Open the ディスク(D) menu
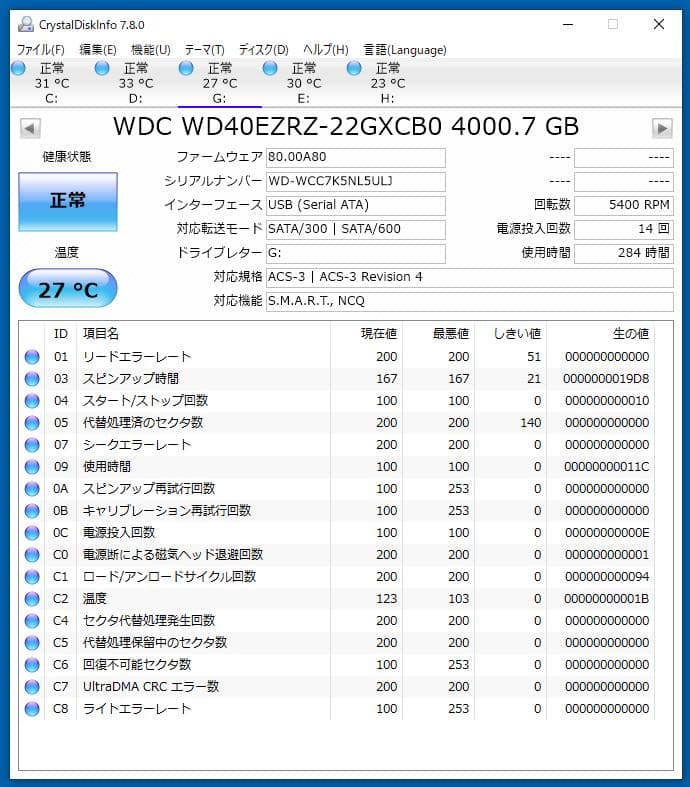Screen dimensions: 690x787 [x=263, y=50]
